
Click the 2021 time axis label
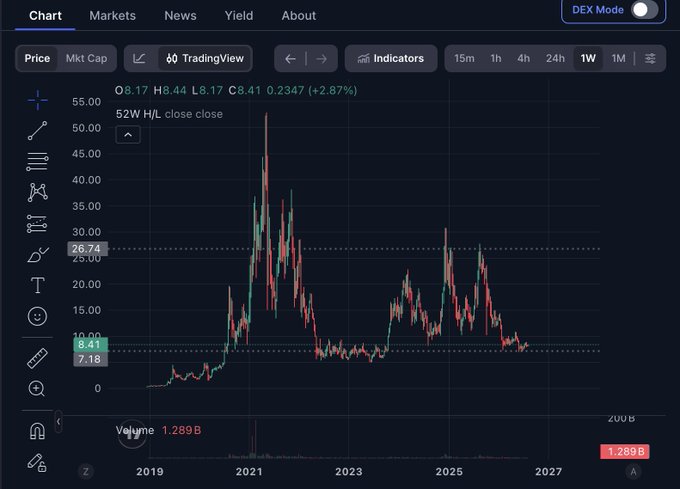coord(249,471)
